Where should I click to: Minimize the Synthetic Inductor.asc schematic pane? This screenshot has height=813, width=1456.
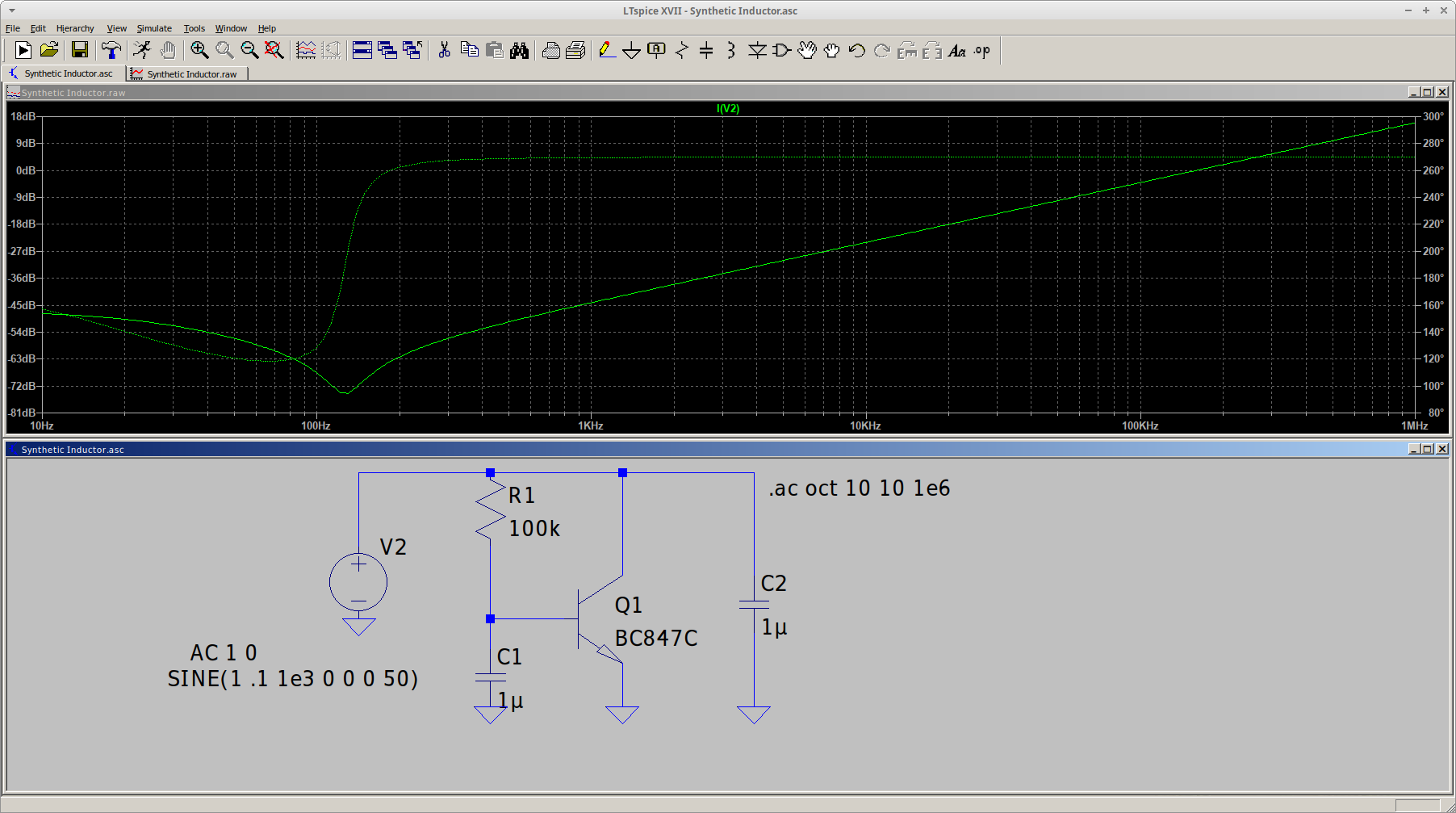click(1414, 449)
